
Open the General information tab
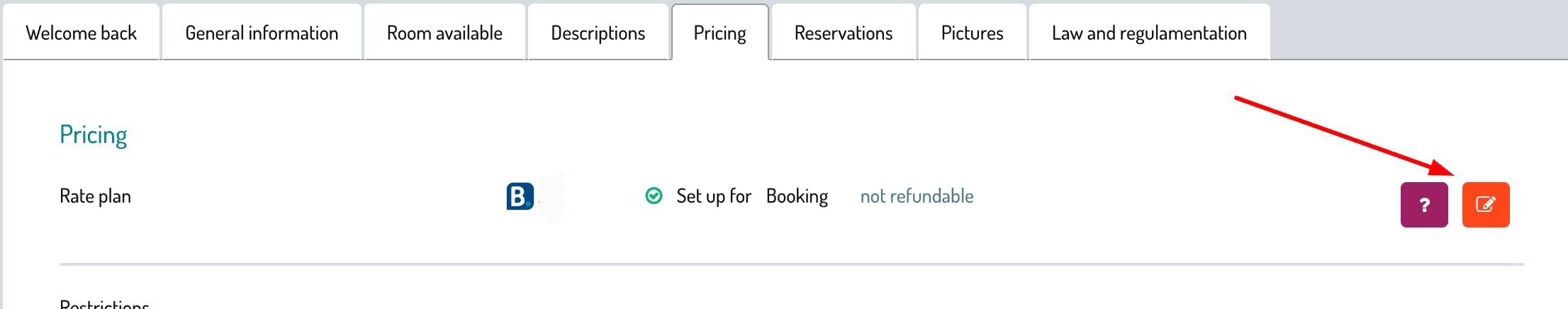point(262,33)
